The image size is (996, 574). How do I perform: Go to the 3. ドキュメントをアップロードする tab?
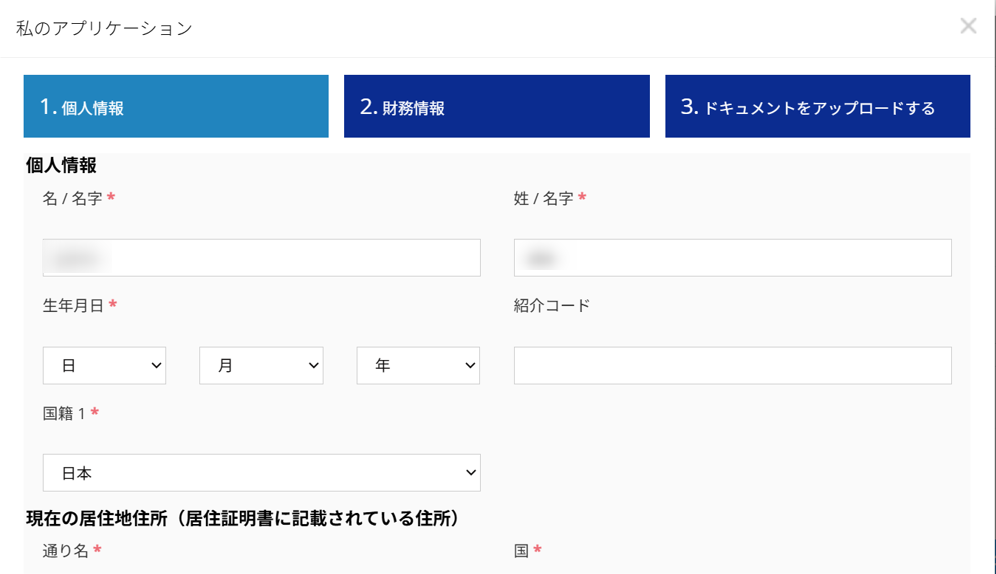click(817, 106)
